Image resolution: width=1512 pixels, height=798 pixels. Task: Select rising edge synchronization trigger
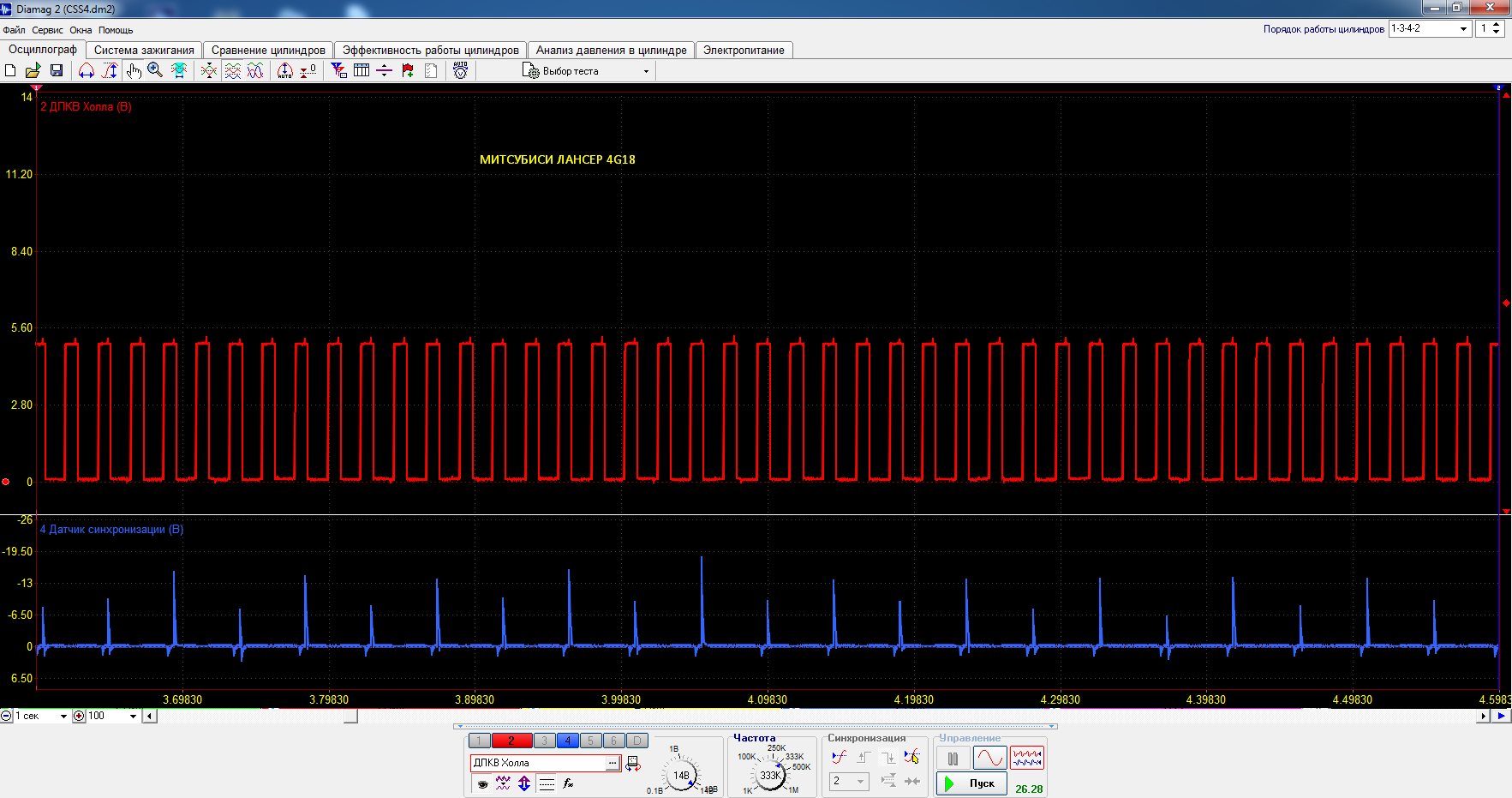pyautogui.click(x=864, y=757)
